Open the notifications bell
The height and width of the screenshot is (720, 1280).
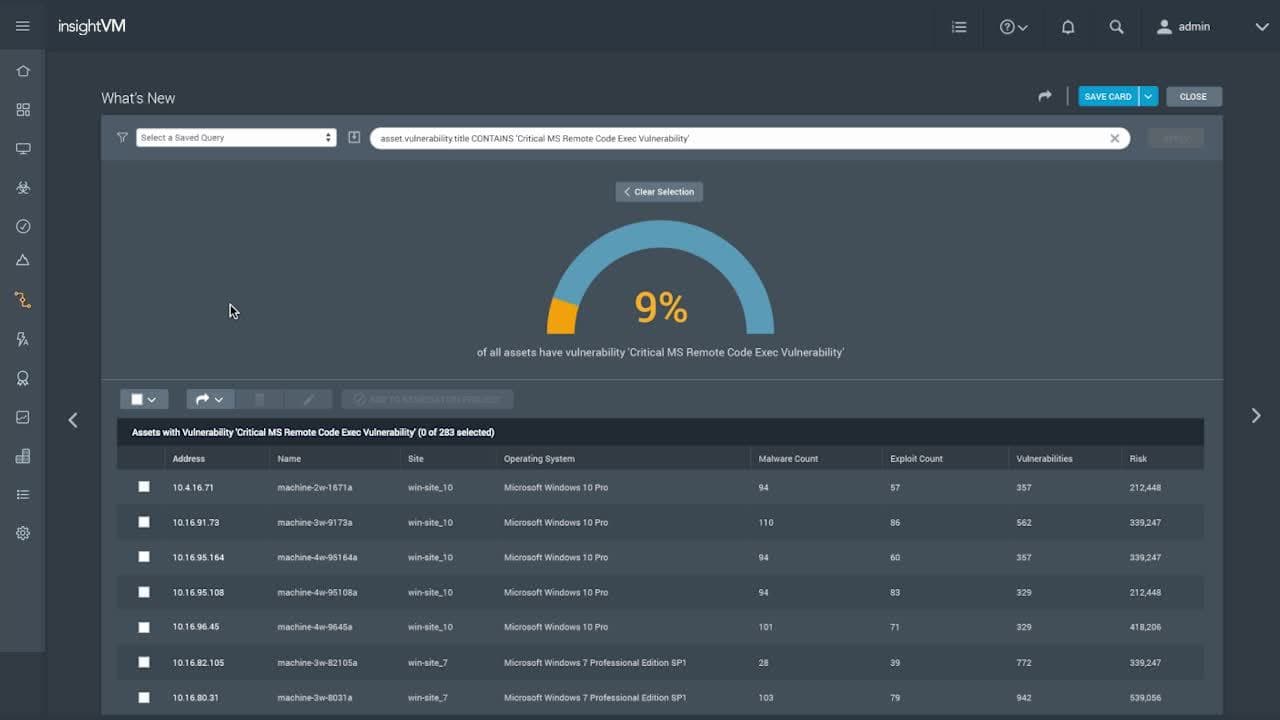pyautogui.click(x=1068, y=27)
